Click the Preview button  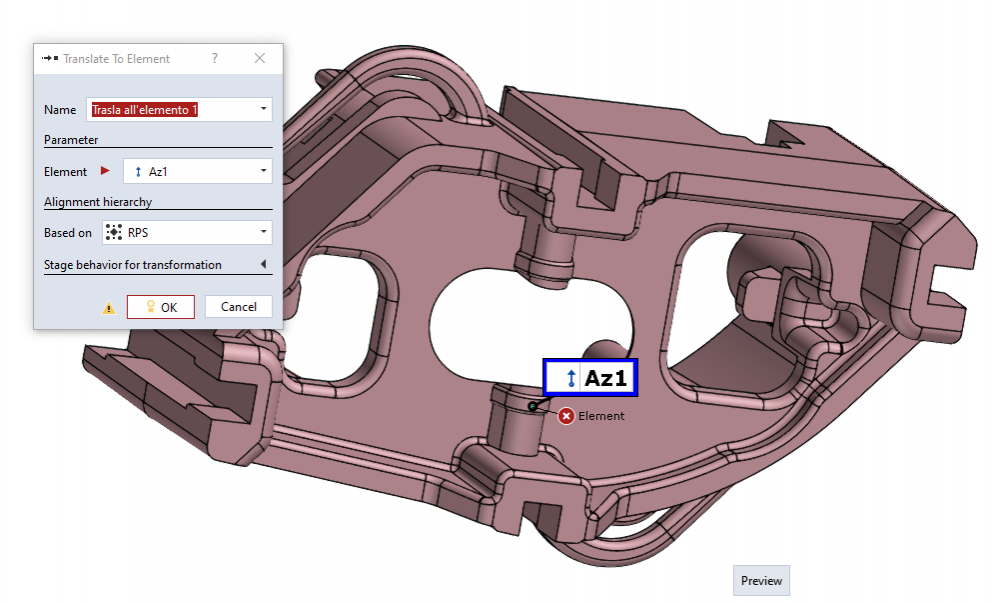coord(761,581)
